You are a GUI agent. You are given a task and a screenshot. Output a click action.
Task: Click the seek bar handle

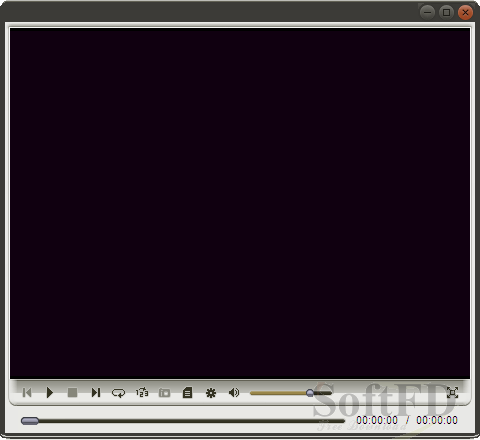30,421
